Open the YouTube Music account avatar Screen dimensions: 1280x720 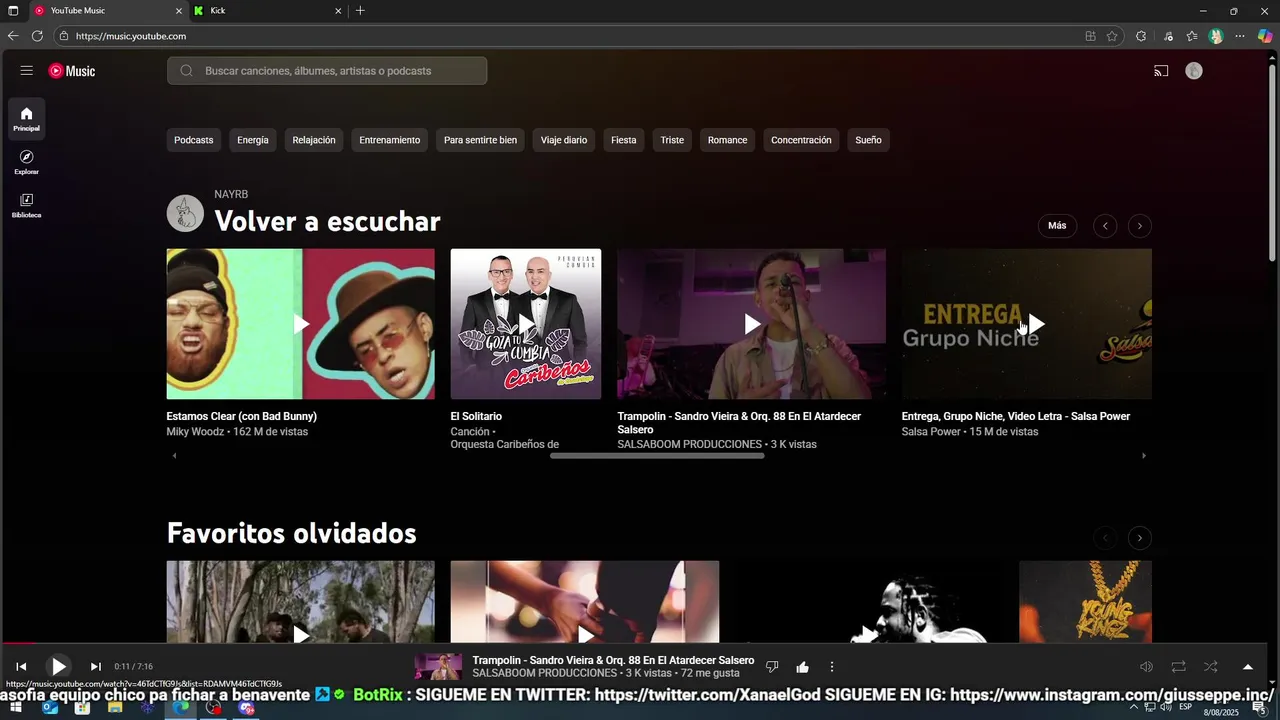1194,71
